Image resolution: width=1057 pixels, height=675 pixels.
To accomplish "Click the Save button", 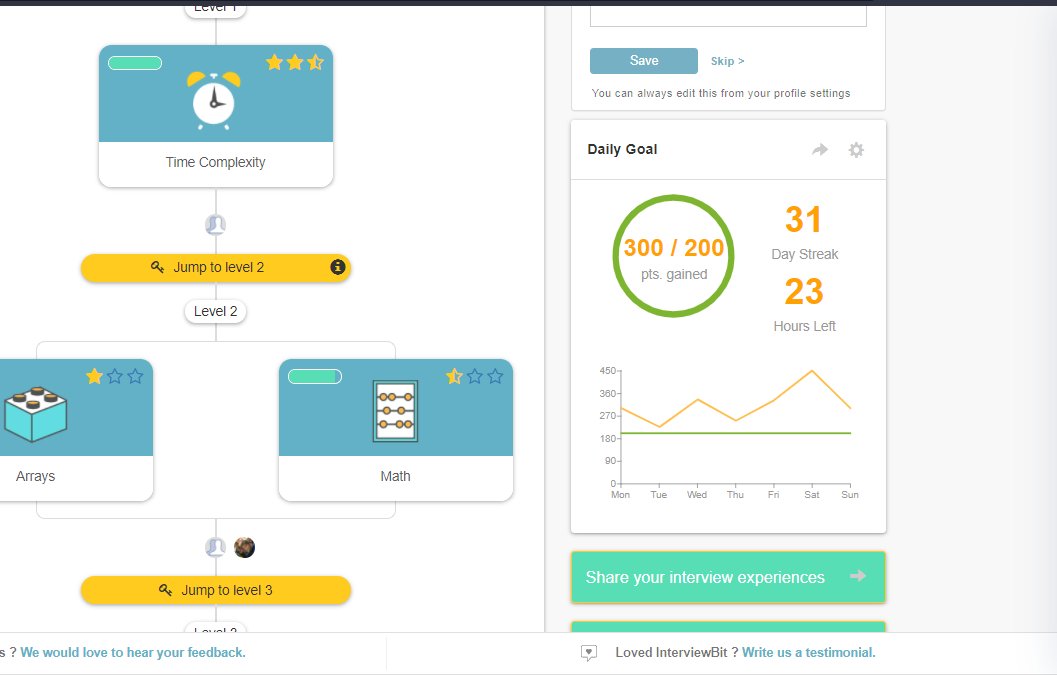I will click(x=643, y=60).
